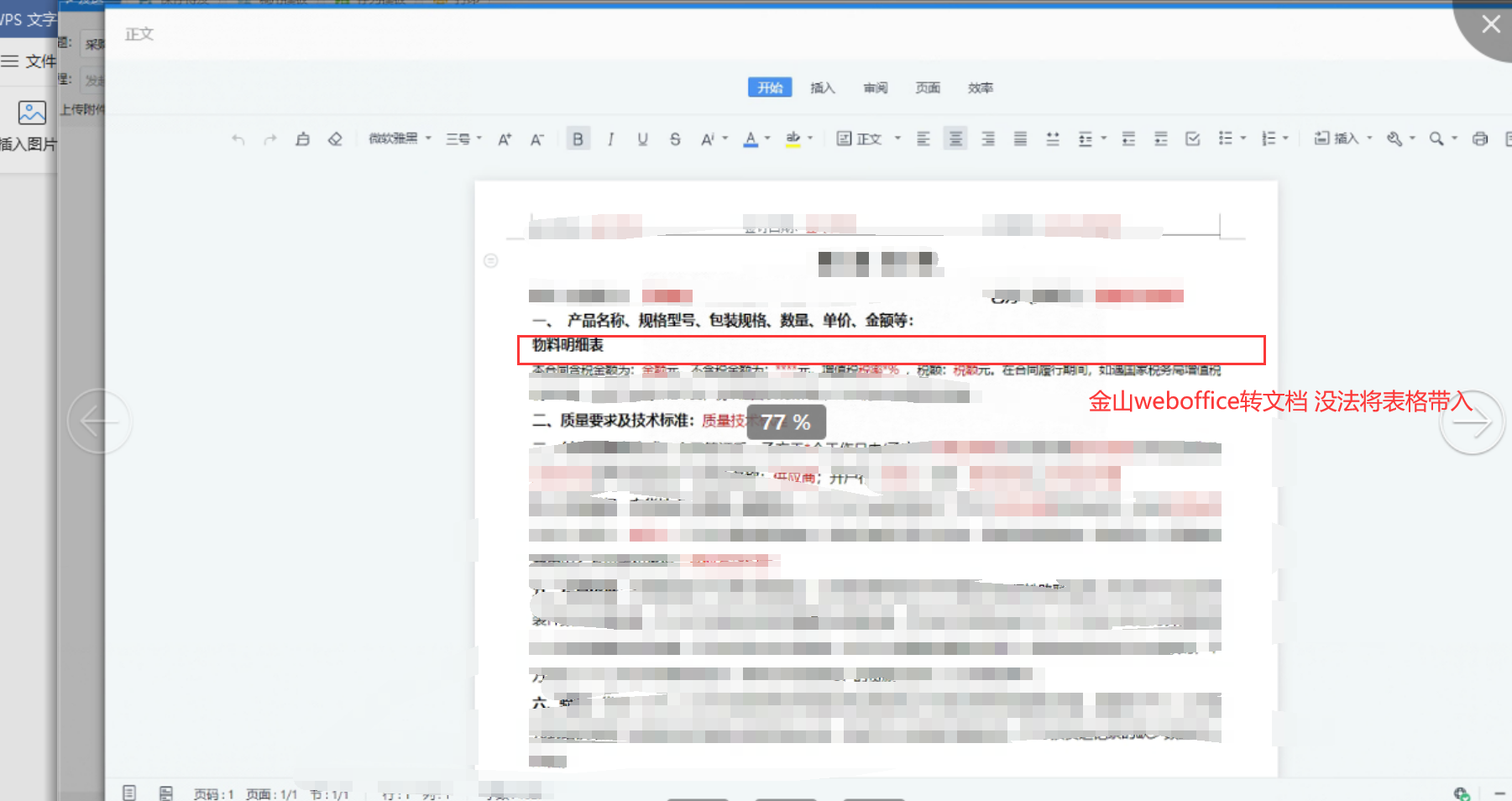Apply blue font color

pos(751,139)
